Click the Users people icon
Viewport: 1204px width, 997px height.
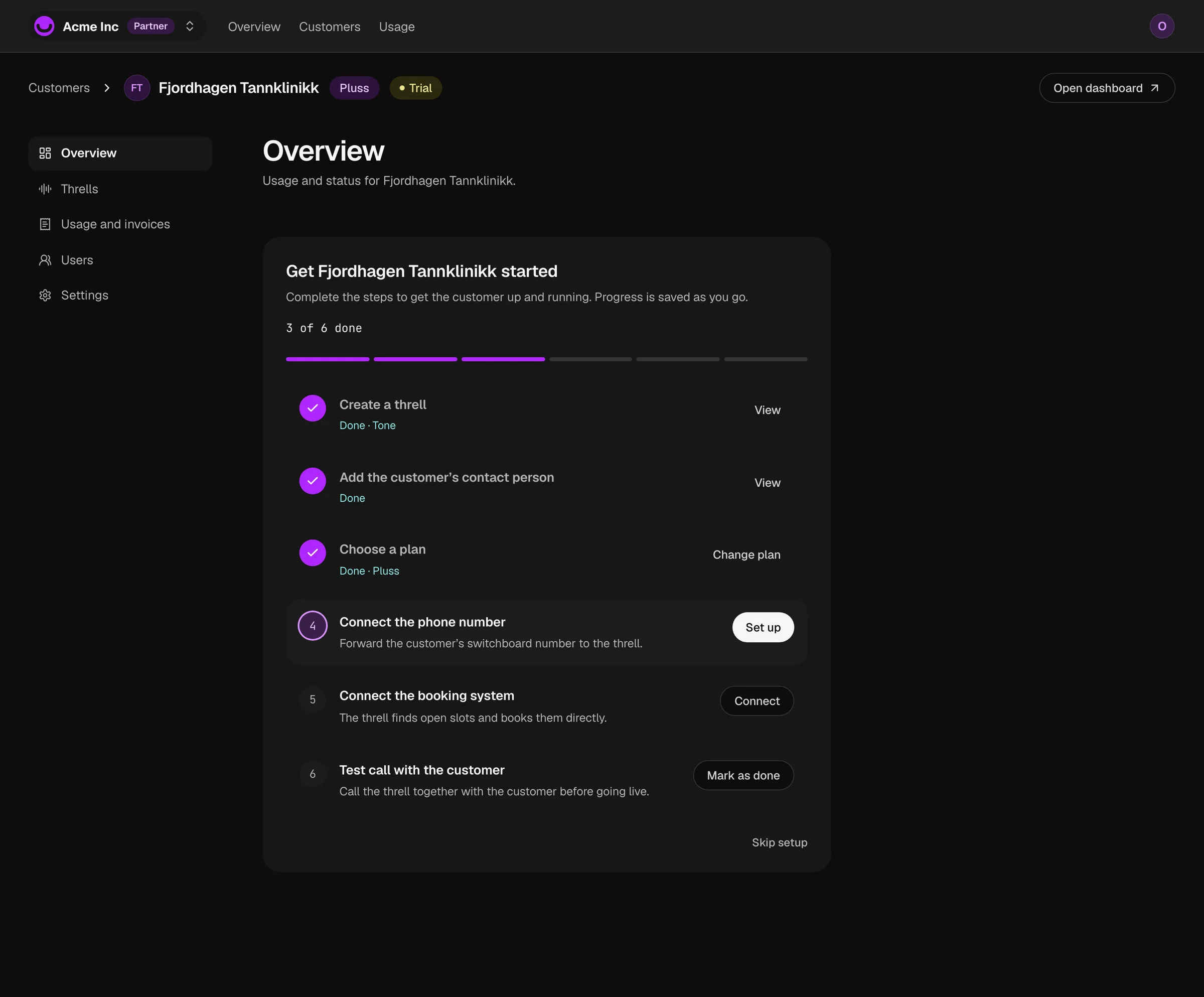tap(45, 260)
